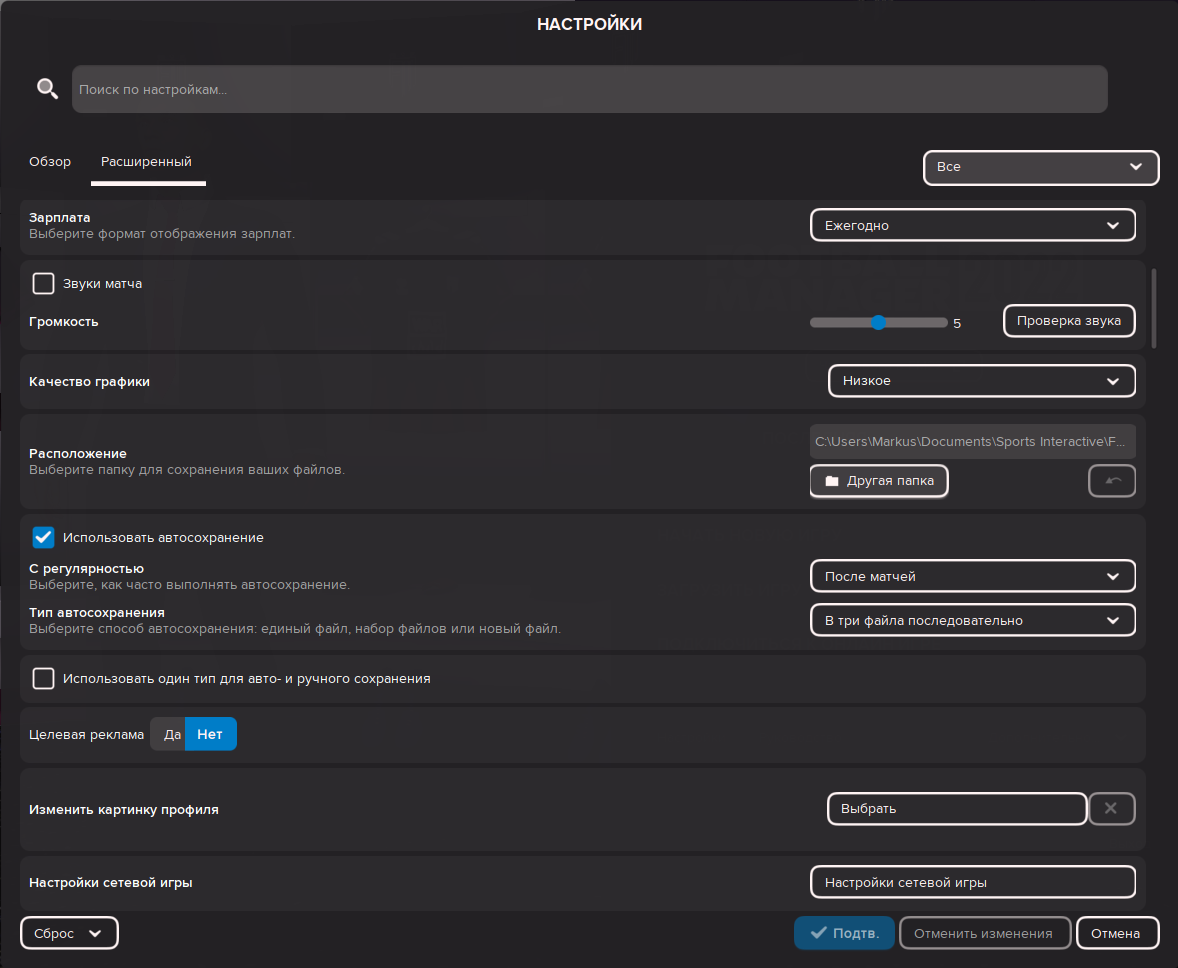This screenshot has height=968, width=1178.
Task: Click Выбрать to change profile picture
Action: click(957, 809)
